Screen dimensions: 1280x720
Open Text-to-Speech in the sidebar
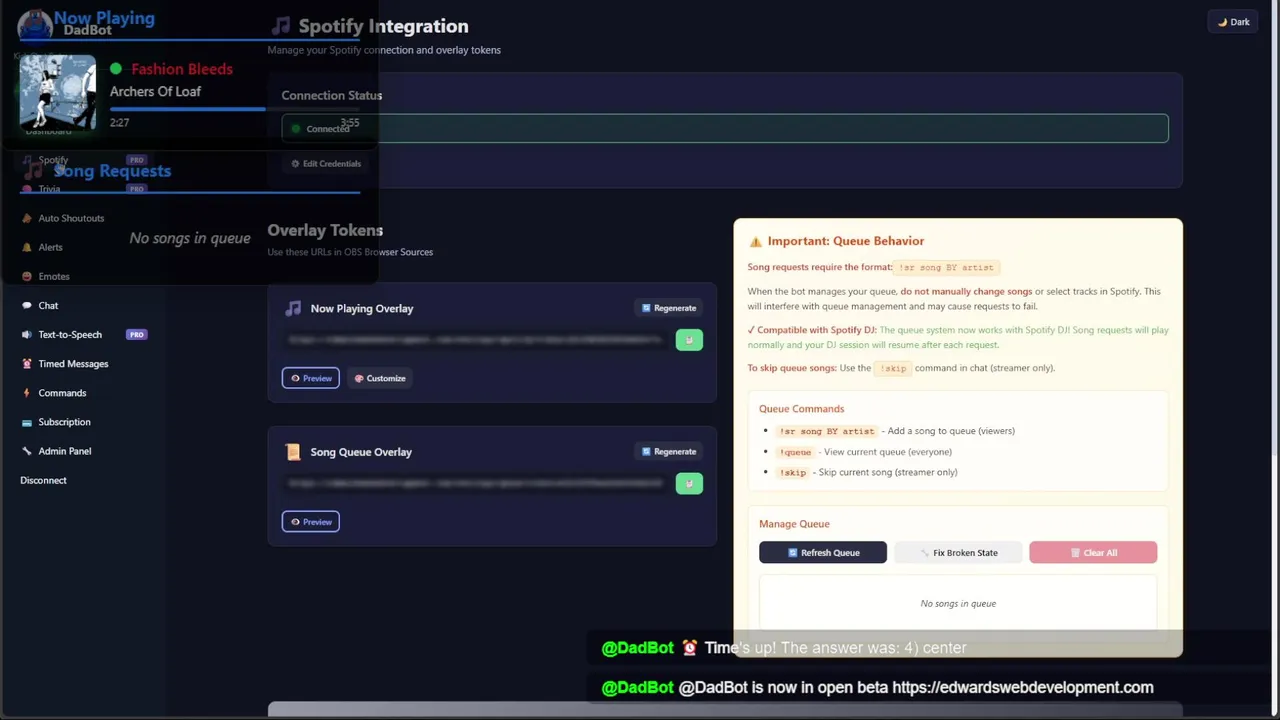pyautogui.click(x=70, y=334)
